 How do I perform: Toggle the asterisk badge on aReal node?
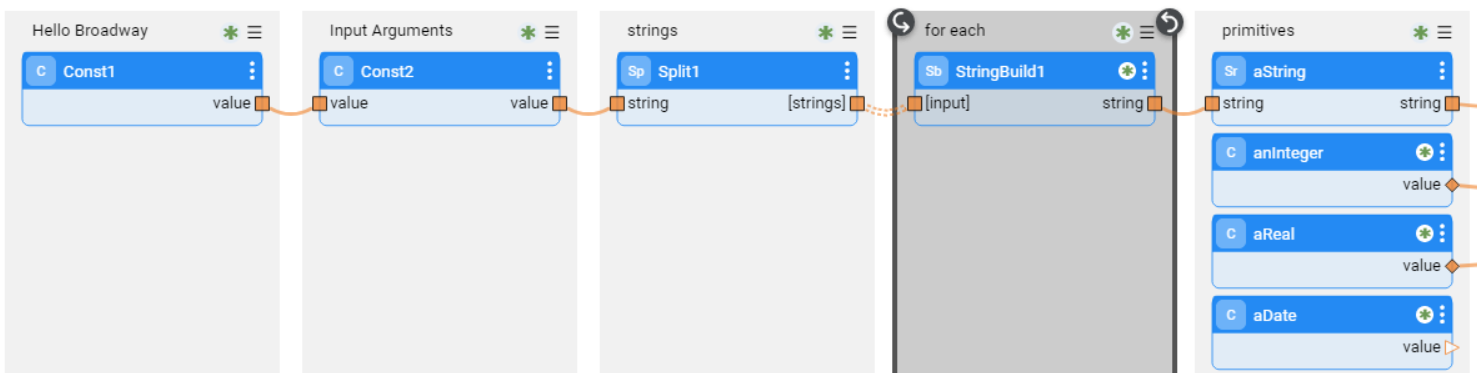click(1425, 233)
